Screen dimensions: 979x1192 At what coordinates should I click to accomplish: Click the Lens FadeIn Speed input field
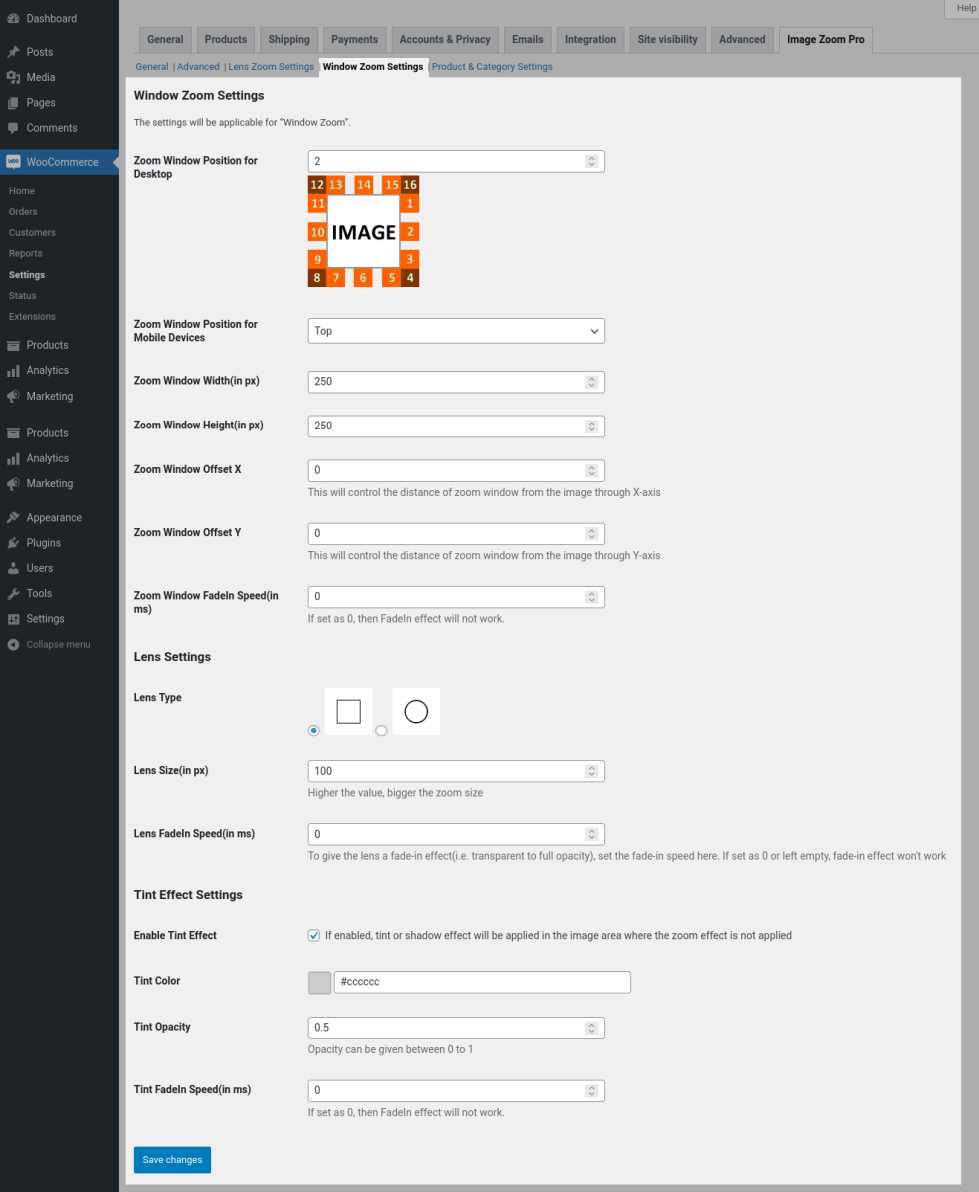pyautogui.click(x=456, y=835)
